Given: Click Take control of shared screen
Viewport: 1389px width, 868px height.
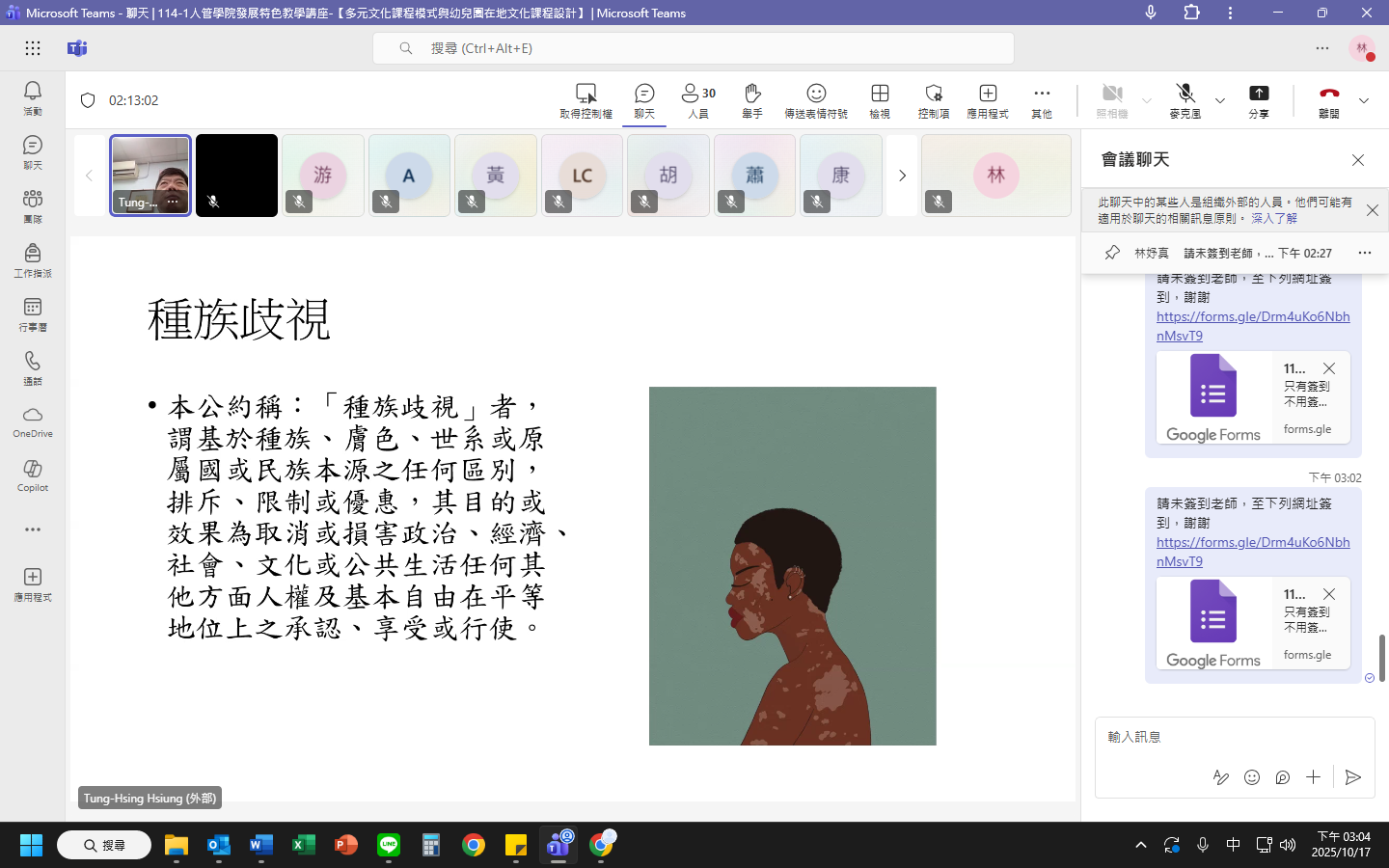Looking at the screenshot, I should click(586, 99).
